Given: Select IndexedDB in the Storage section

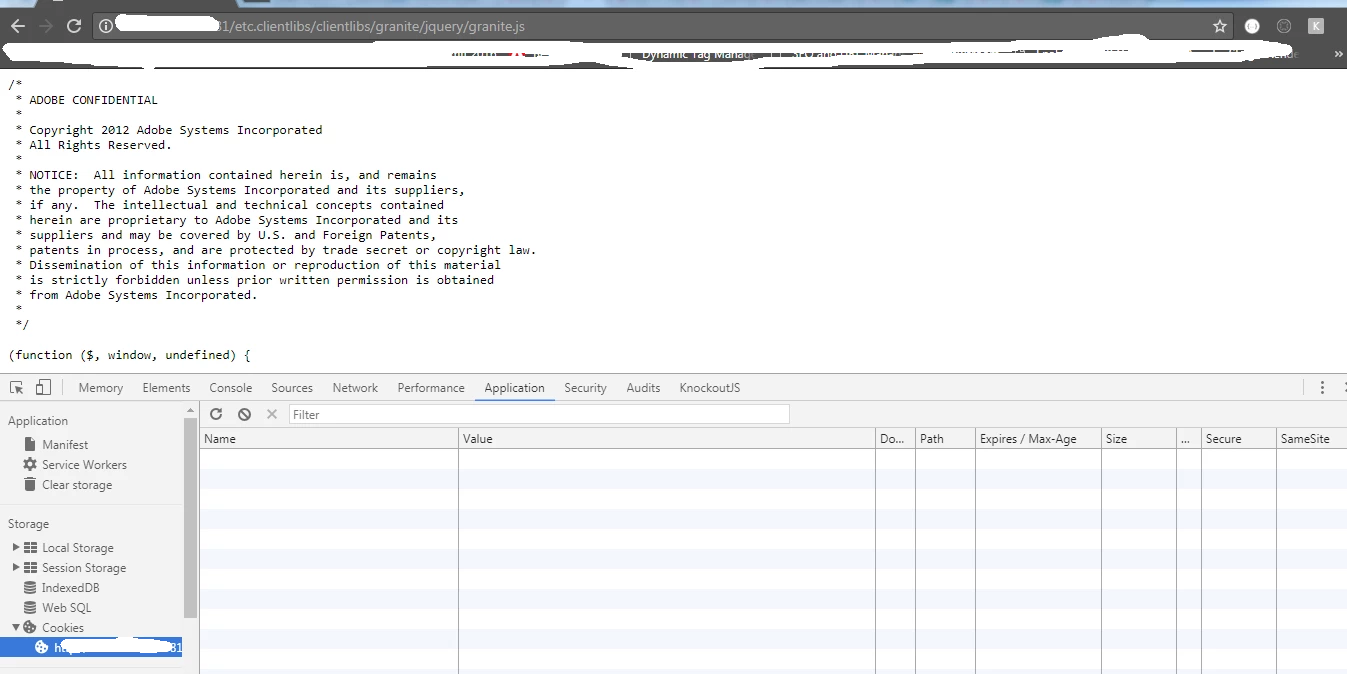Looking at the screenshot, I should [70, 587].
